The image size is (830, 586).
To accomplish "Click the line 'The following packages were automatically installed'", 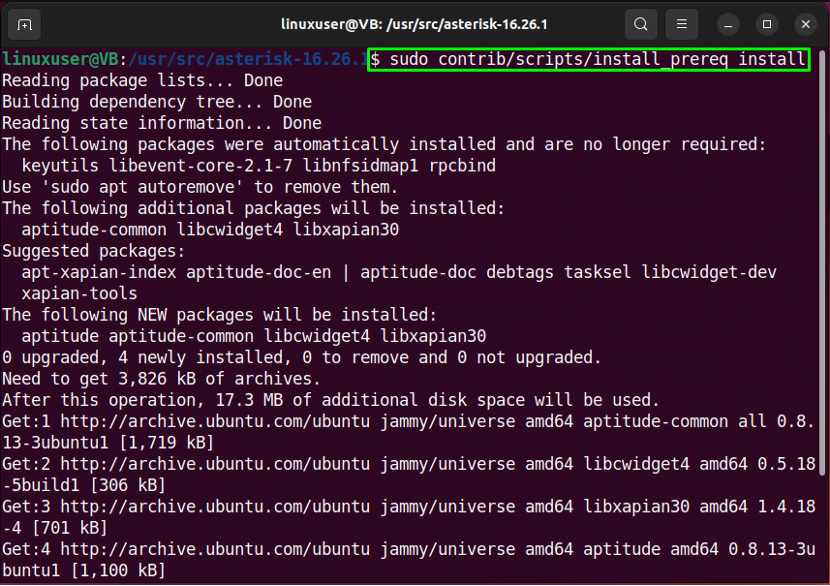I will (384, 144).
